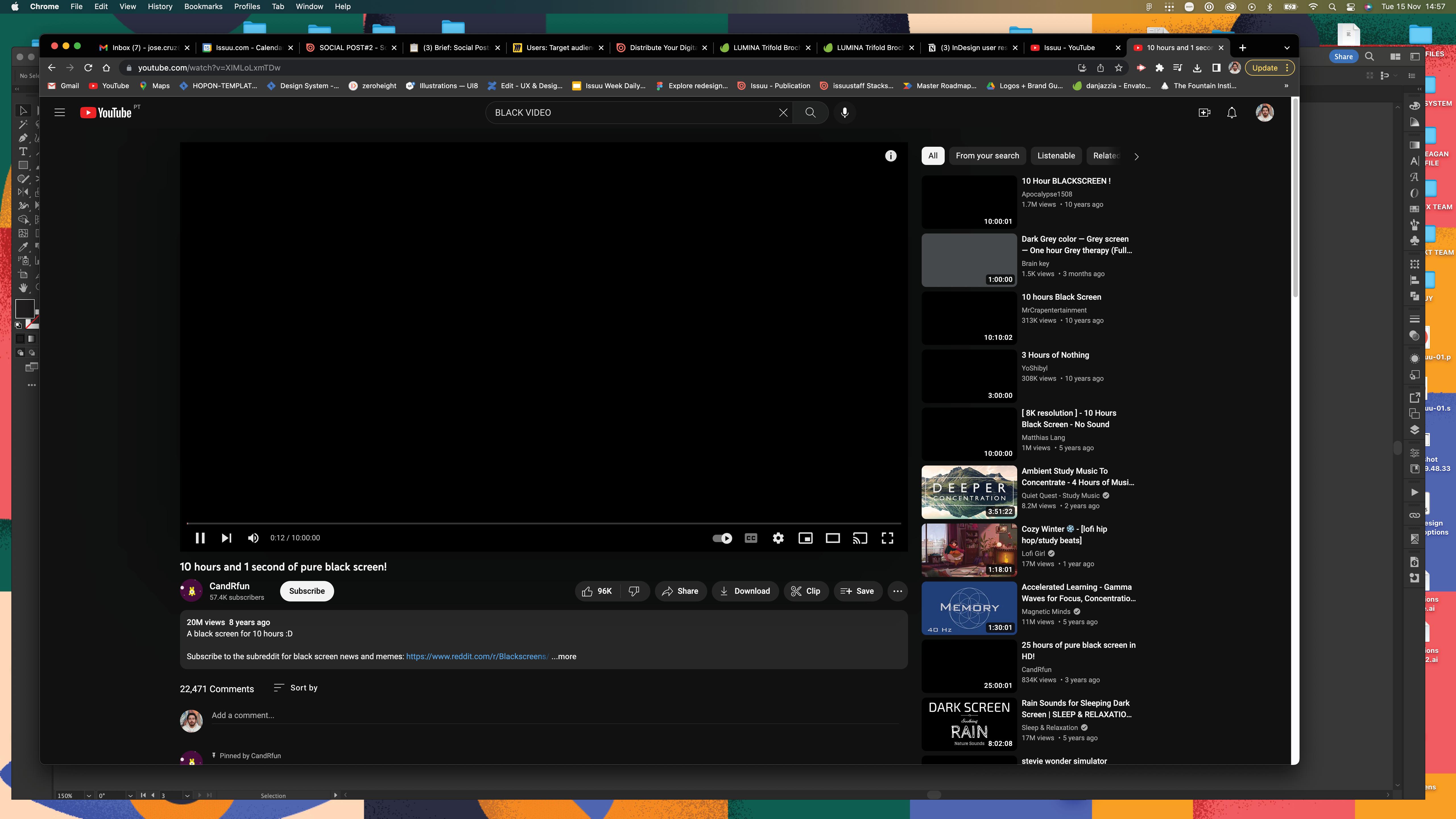Open the Sort by comments dropdown
Viewport: 1456px width, 819px height.
coord(296,688)
